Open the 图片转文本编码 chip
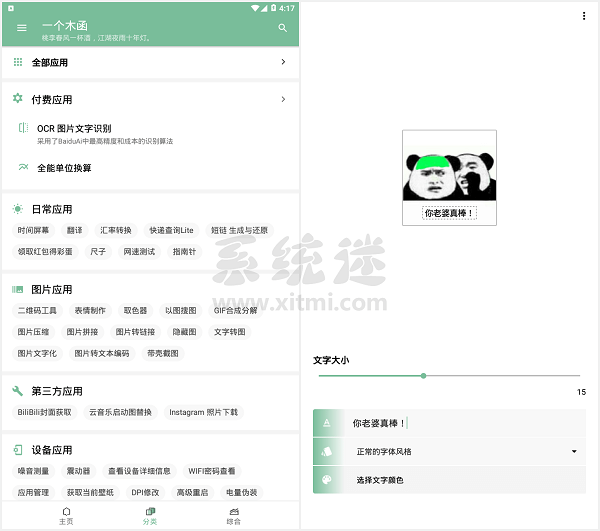Screen dimensions: 600x531 coord(102,353)
